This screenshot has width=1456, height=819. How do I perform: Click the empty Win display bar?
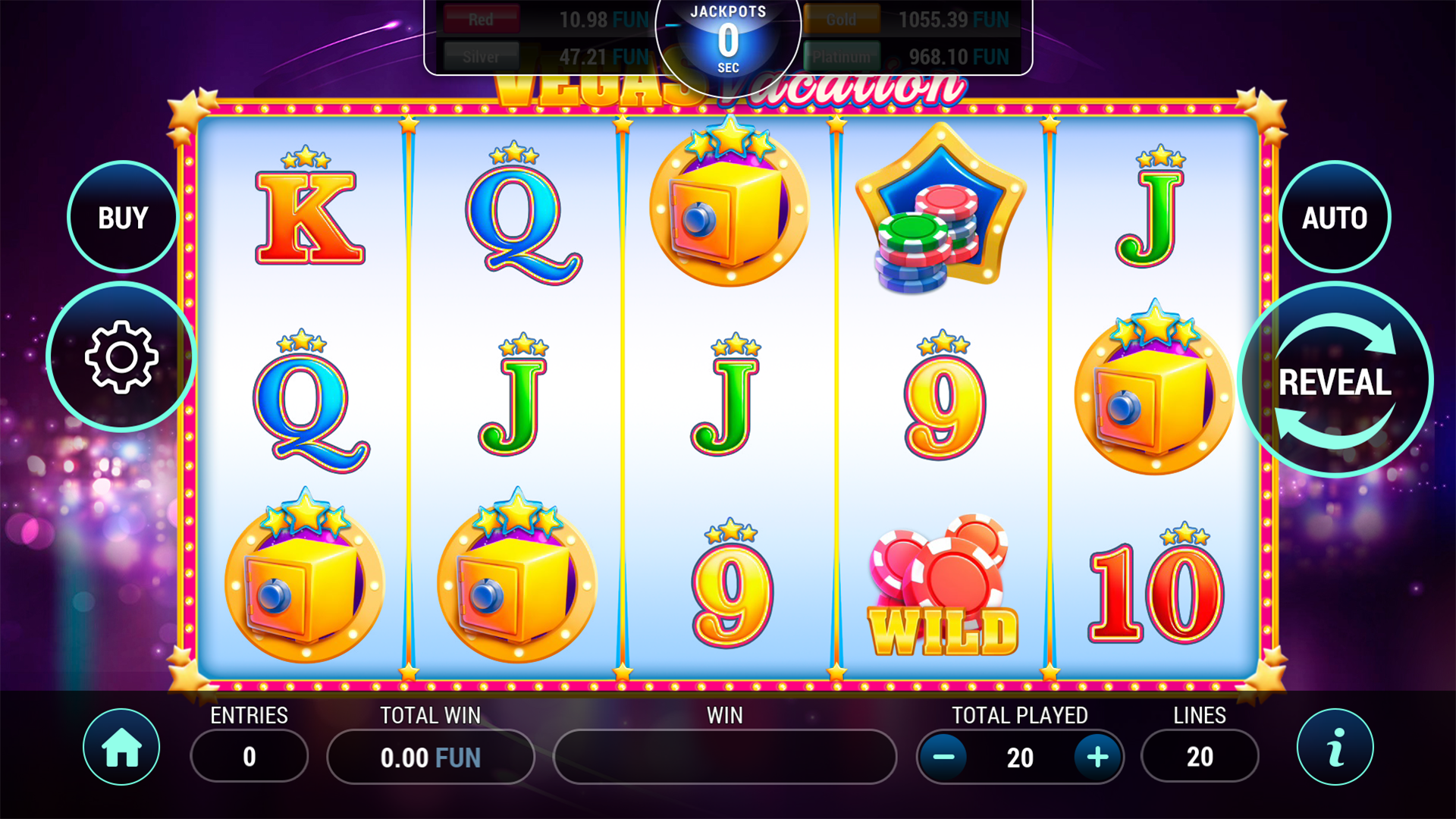725,757
